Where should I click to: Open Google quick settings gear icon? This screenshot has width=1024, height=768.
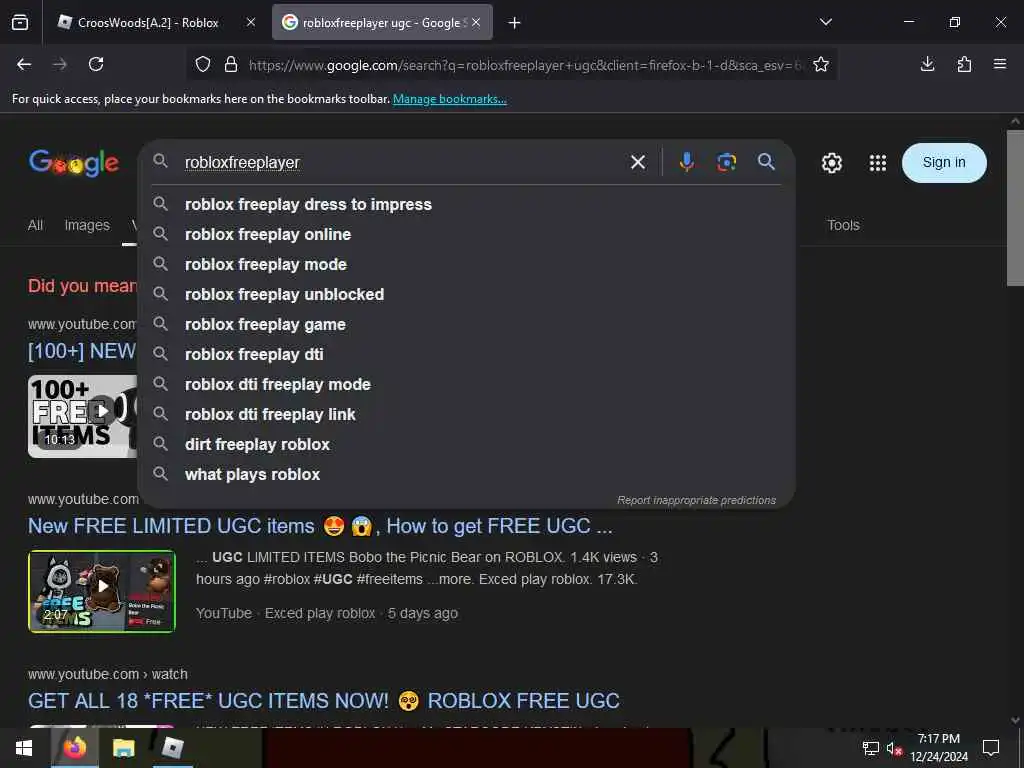pyautogui.click(x=831, y=163)
